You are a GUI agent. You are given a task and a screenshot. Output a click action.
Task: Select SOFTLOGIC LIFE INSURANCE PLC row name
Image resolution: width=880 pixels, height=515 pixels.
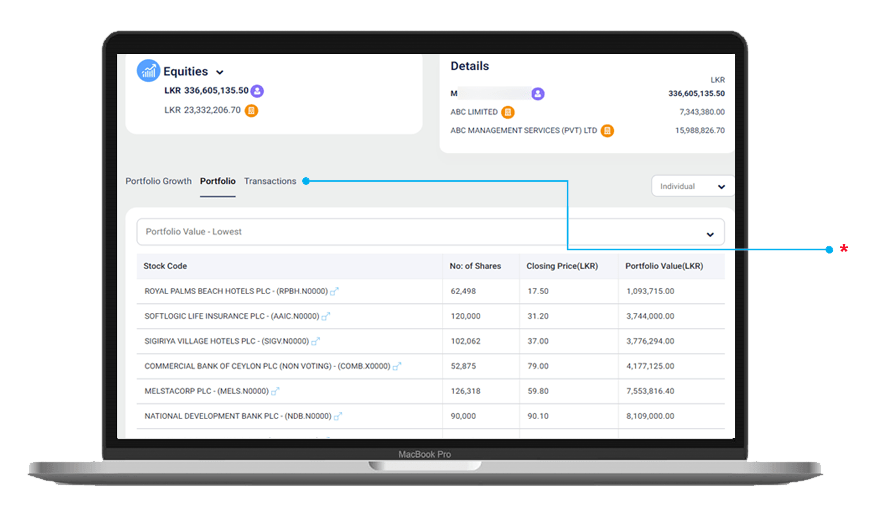coord(232,316)
